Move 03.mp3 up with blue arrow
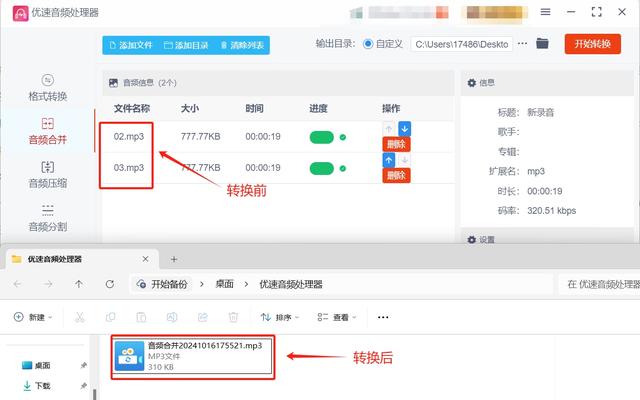The height and width of the screenshot is (400, 640). point(389,160)
